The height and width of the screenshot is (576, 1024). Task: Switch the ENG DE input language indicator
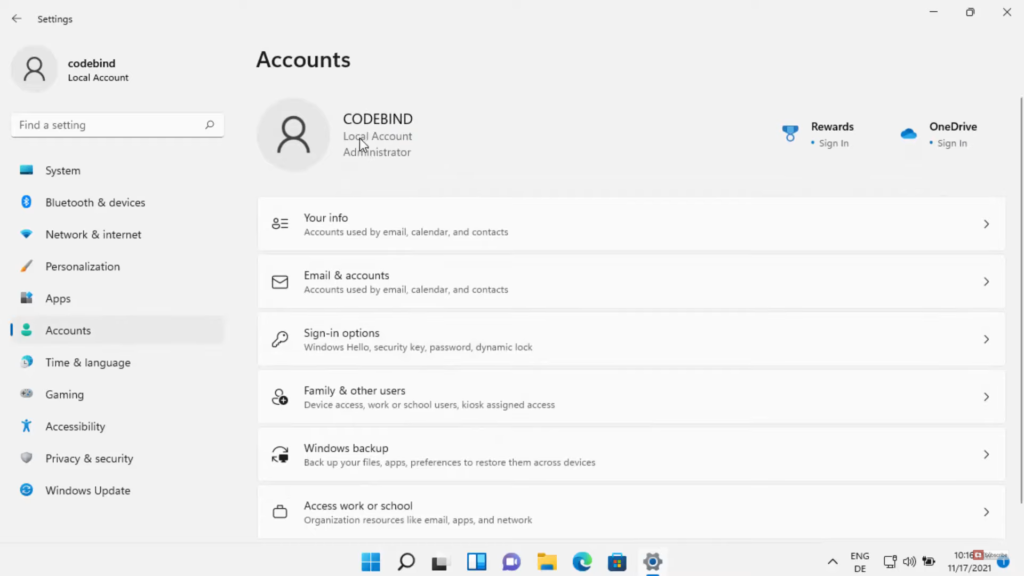pos(859,562)
